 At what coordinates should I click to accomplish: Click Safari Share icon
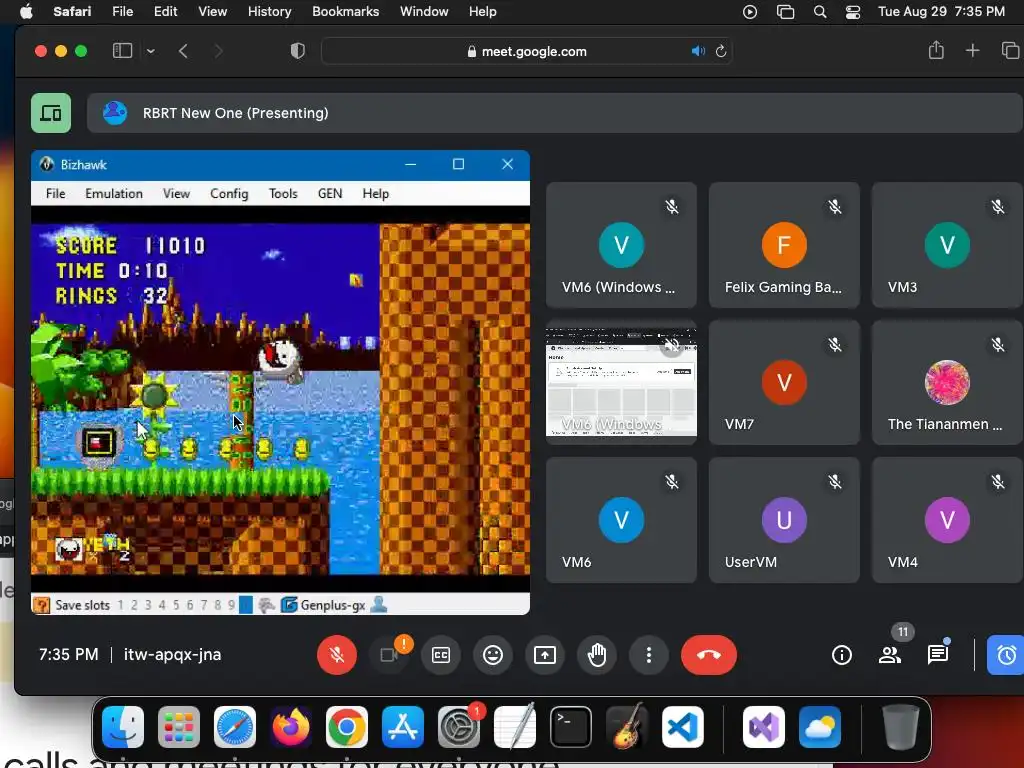pyautogui.click(x=936, y=50)
